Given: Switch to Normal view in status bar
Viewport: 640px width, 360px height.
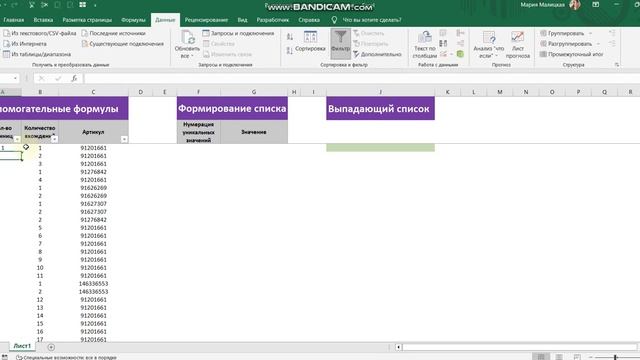Looking at the screenshot, I should [541, 357].
